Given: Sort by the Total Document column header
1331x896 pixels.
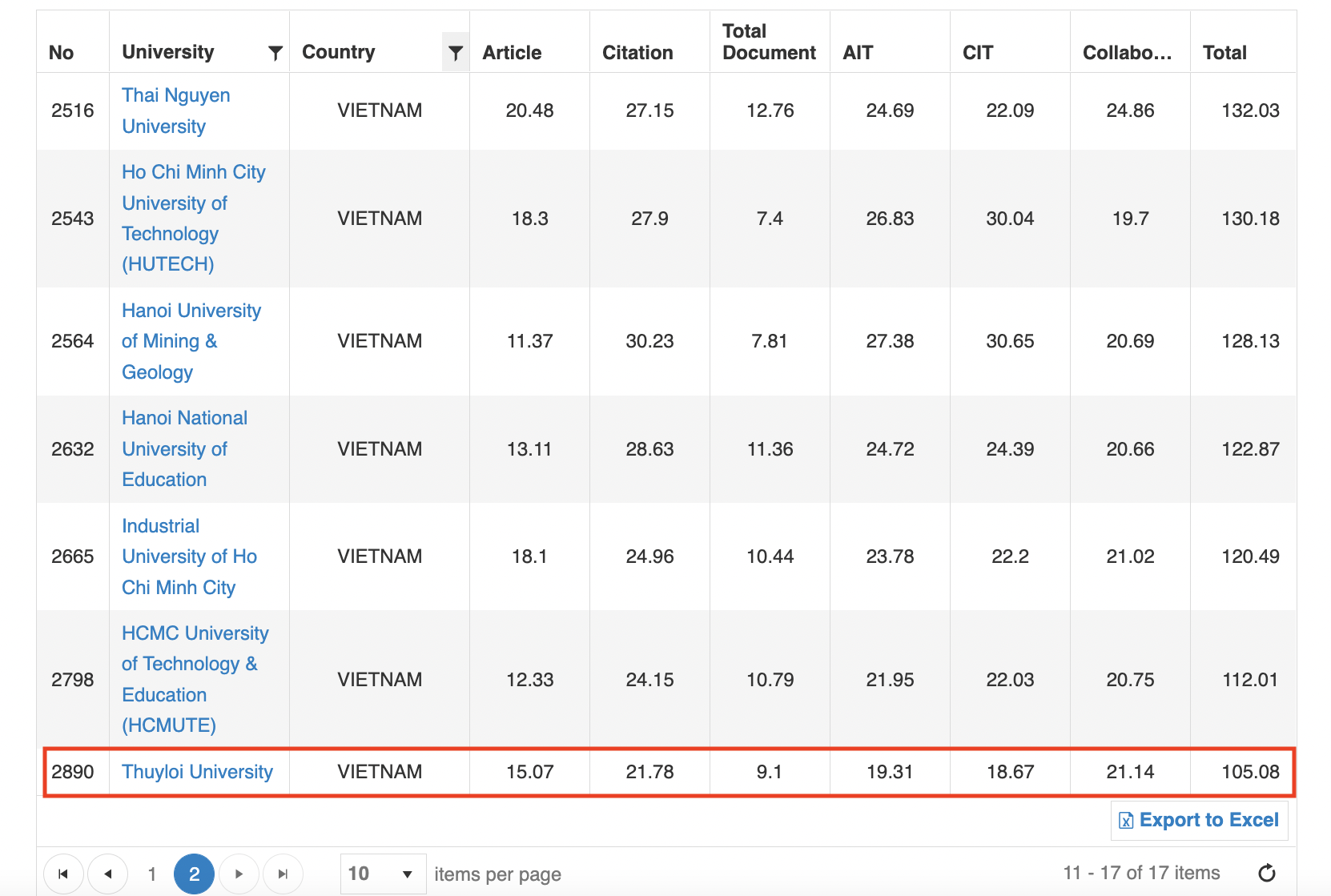Looking at the screenshot, I should [x=768, y=42].
